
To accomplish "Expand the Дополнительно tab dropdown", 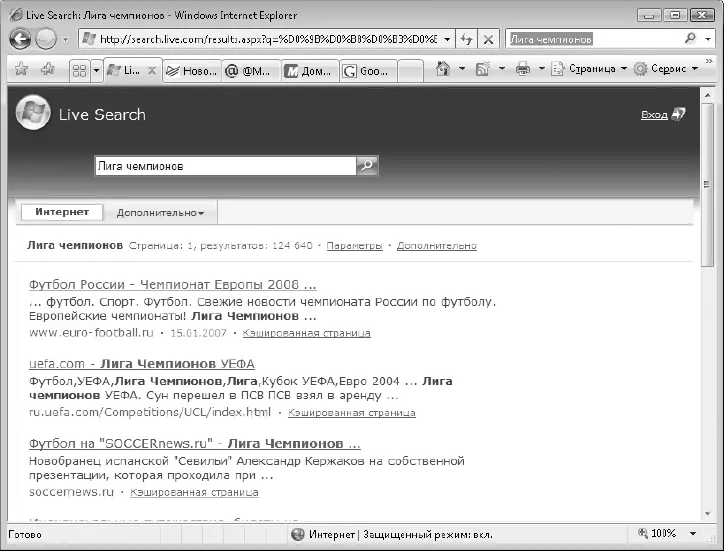I will pos(160,213).
